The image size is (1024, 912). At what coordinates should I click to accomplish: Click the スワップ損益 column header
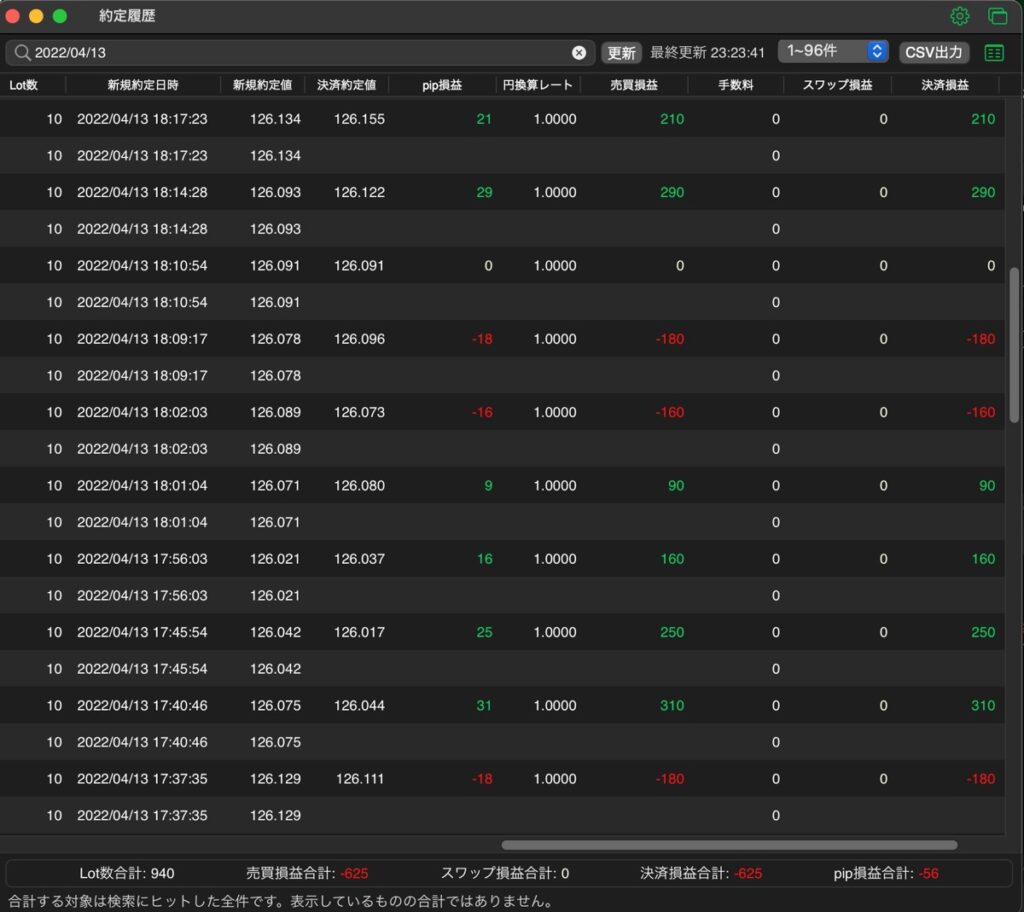[837, 85]
